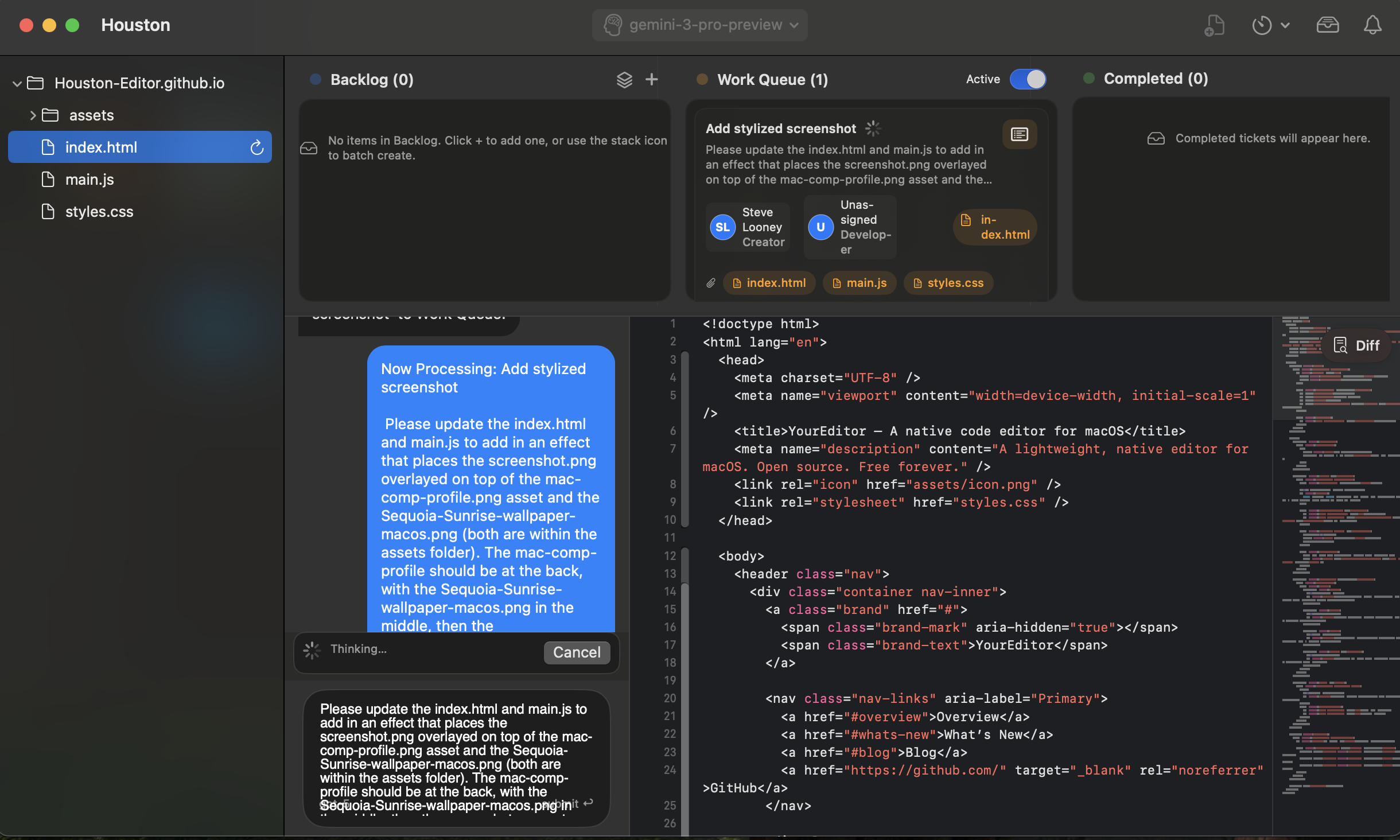The height and width of the screenshot is (840, 1400).
Task: Click the paperclip attachment icon on the ticket
Action: point(711,282)
